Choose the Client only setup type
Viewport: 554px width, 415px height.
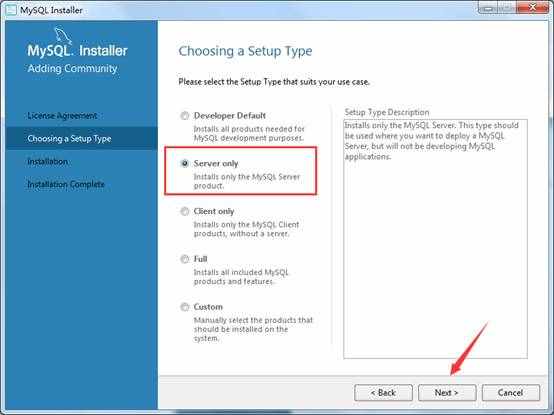pyautogui.click(x=185, y=211)
